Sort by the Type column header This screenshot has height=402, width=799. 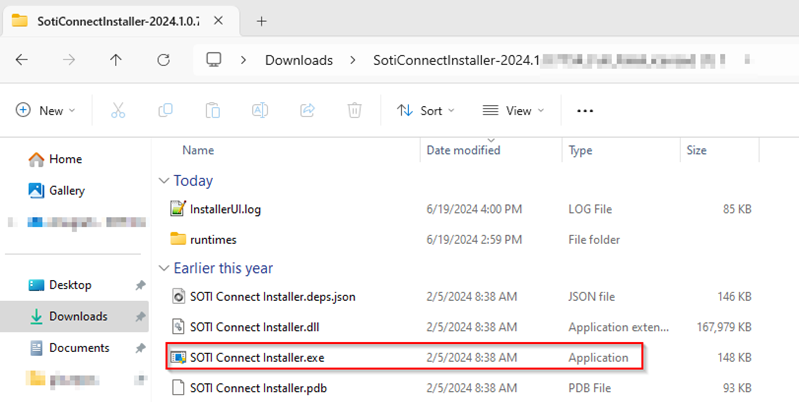[x=580, y=150]
